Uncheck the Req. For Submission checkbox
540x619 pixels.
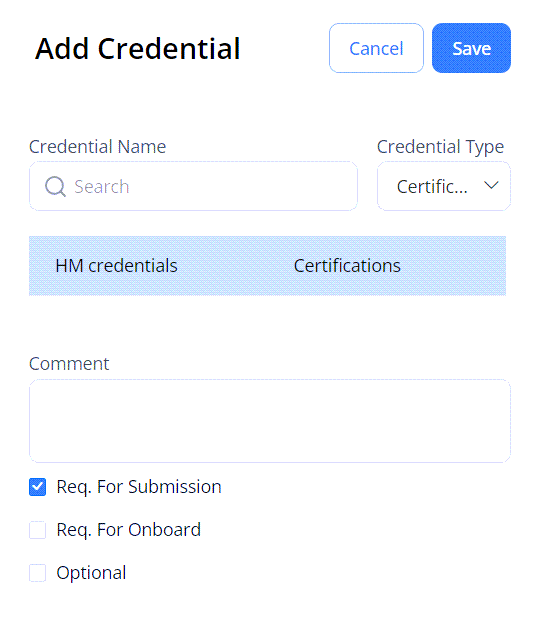point(38,487)
